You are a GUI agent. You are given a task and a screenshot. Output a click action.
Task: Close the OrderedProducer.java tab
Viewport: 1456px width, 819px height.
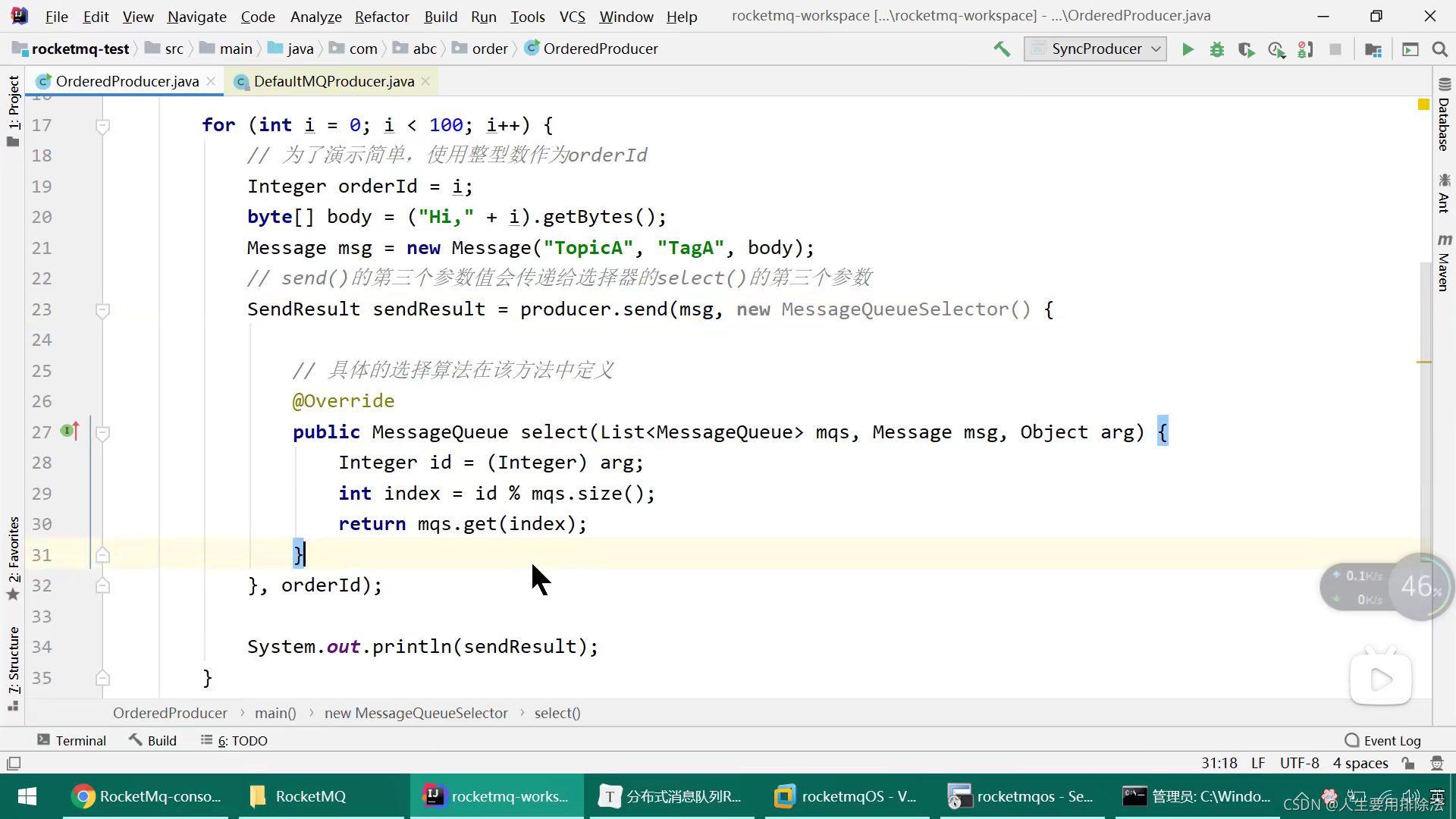[211, 81]
